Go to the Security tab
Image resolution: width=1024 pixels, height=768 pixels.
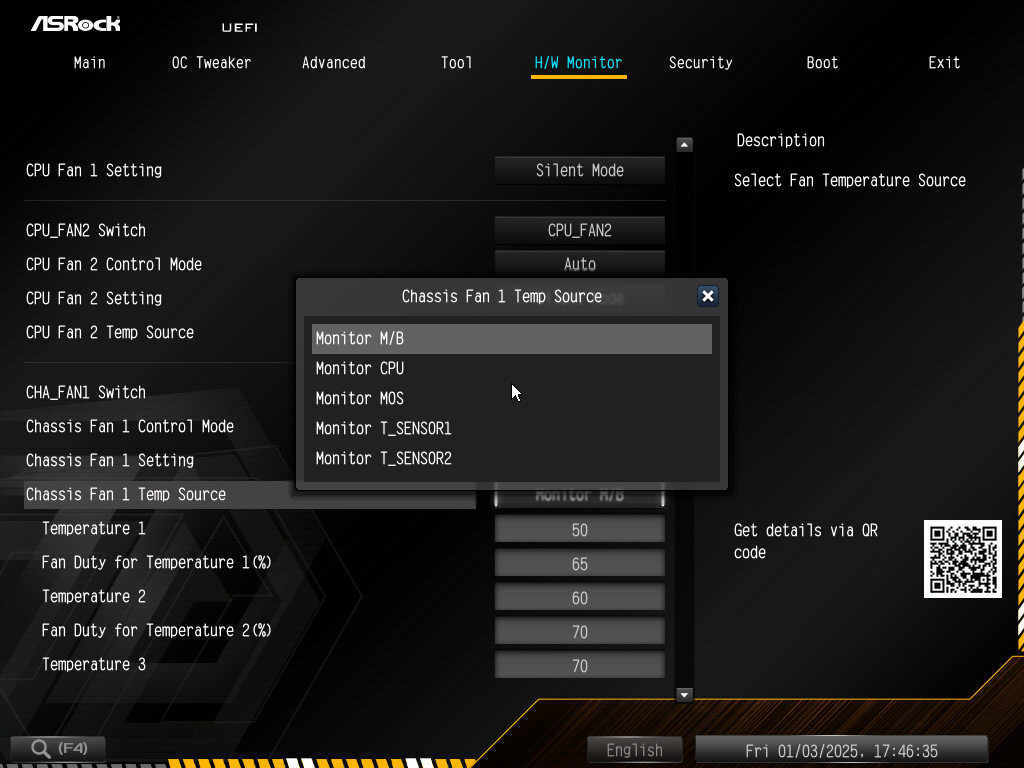tap(700, 62)
